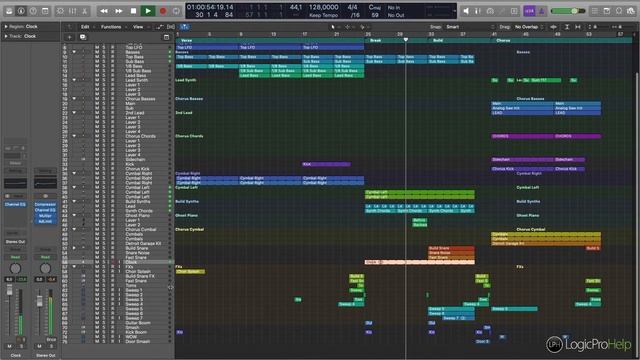This screenshot has height=360, width=640.
Task: Open the Drag No Overlap dropdown
Action: point(529,27)
